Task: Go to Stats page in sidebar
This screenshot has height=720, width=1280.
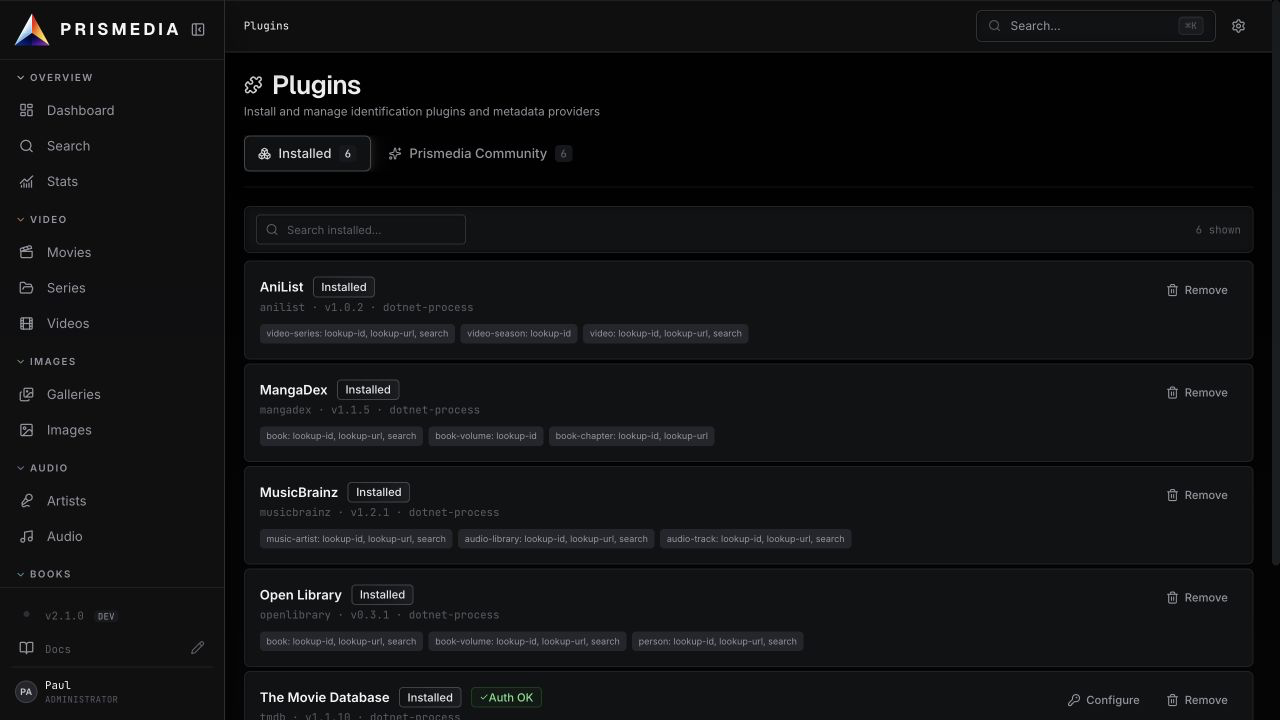Action: [112, 182]
